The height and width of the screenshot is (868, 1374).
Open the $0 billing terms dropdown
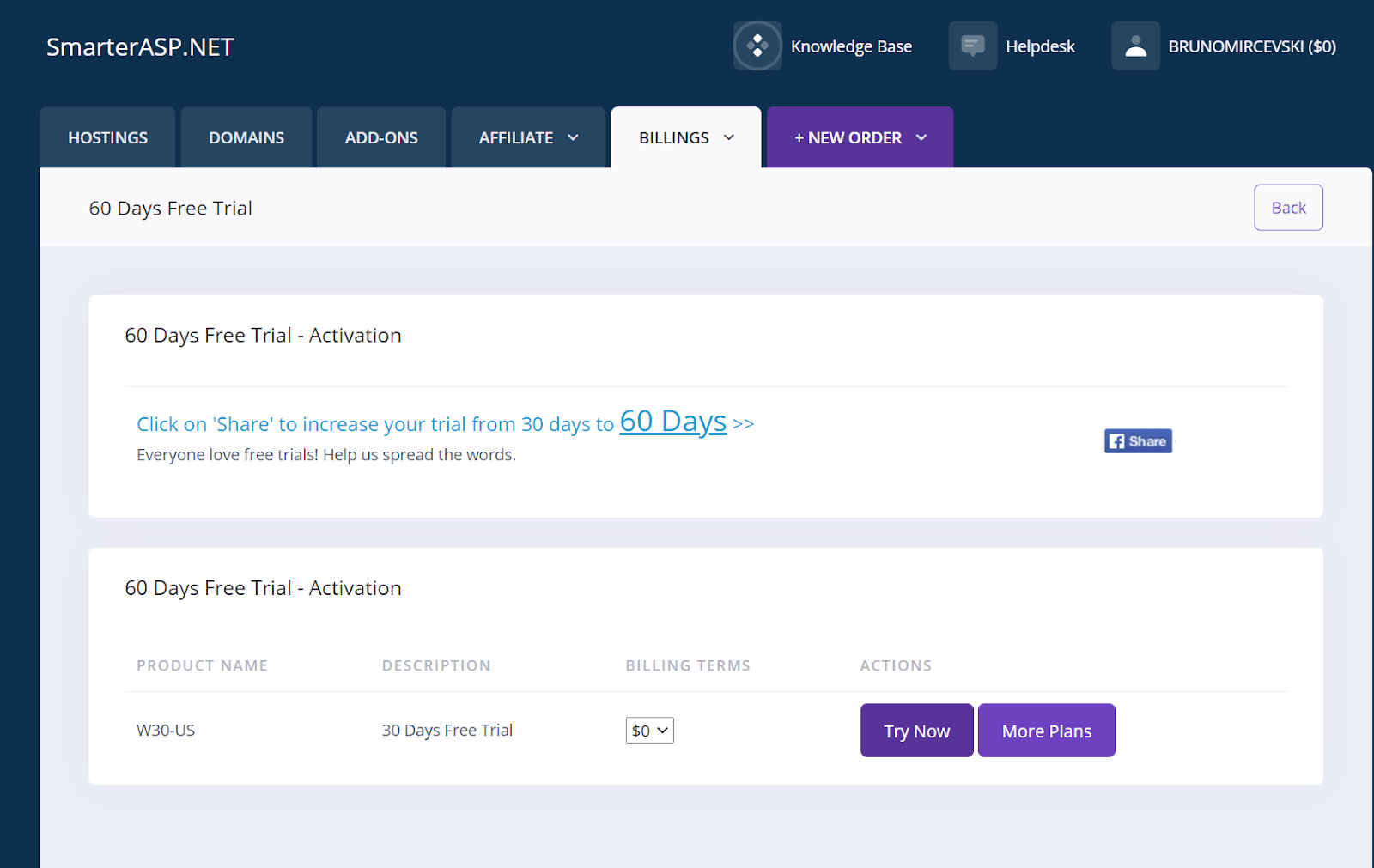coord(650,731)
